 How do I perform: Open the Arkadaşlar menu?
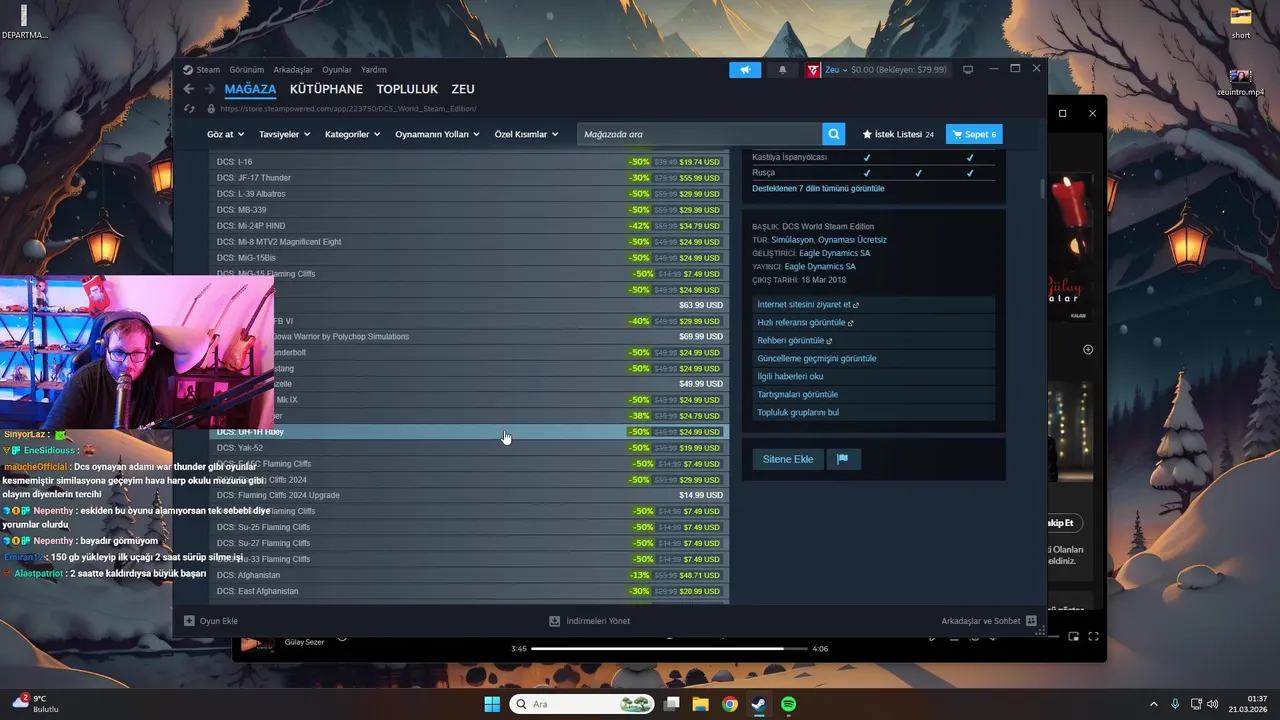tap(293, 70)
